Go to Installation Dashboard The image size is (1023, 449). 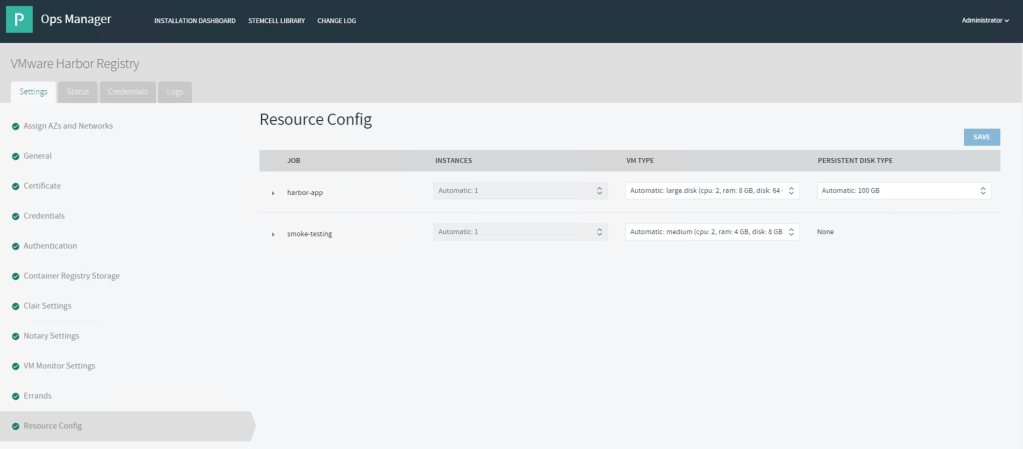click(x=195, y=21)
